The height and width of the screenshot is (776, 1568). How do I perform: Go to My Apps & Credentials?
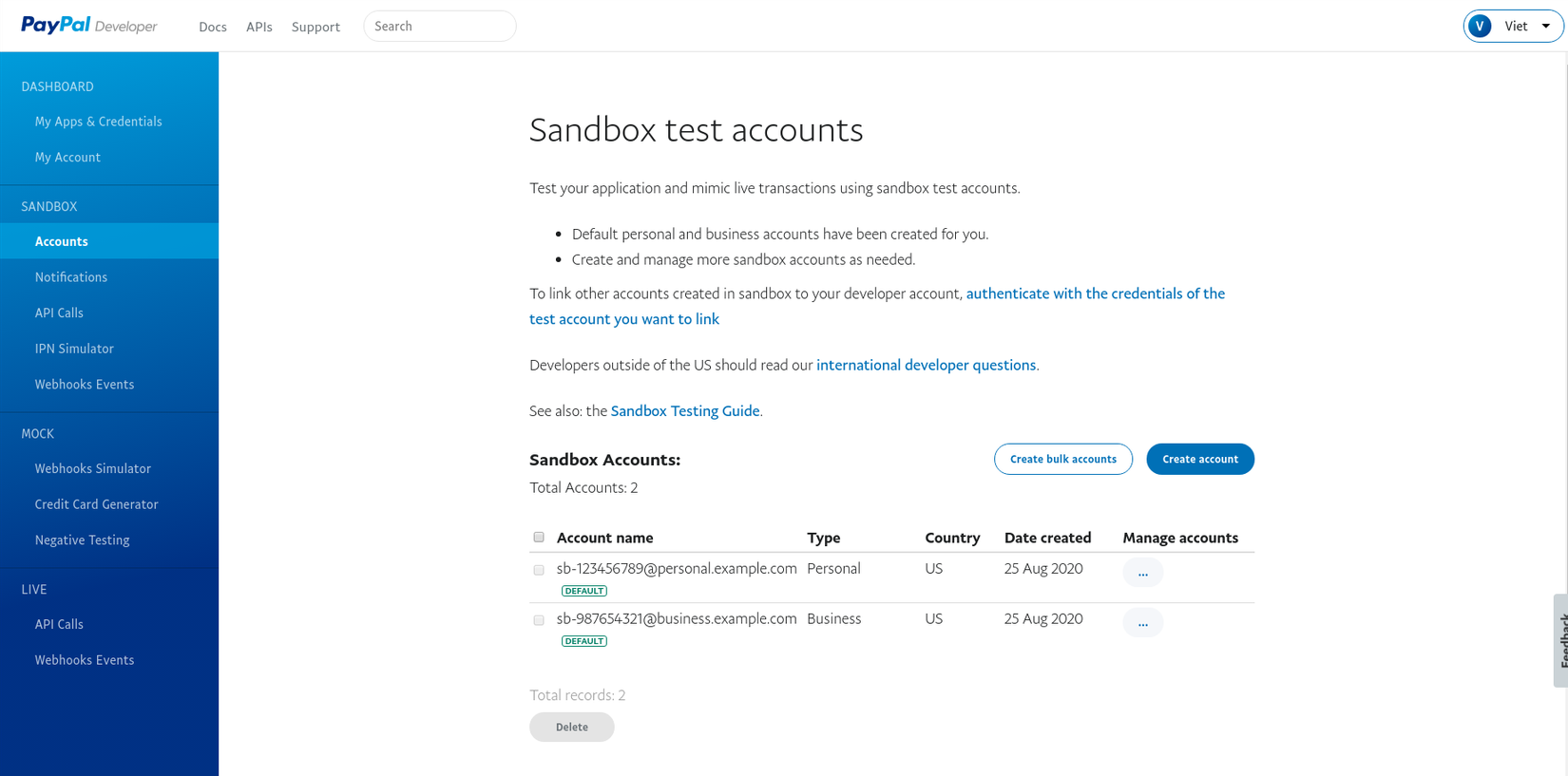coord(99,122)
